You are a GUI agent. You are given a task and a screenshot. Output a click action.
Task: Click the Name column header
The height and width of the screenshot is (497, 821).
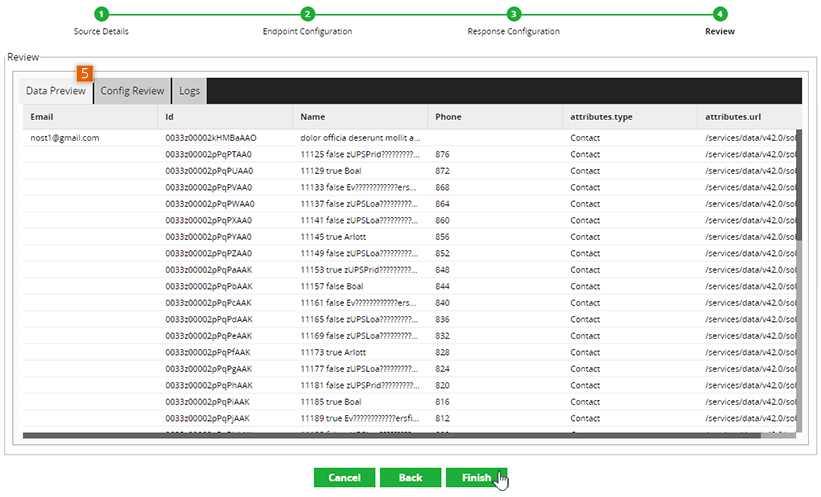click(360, 117)
